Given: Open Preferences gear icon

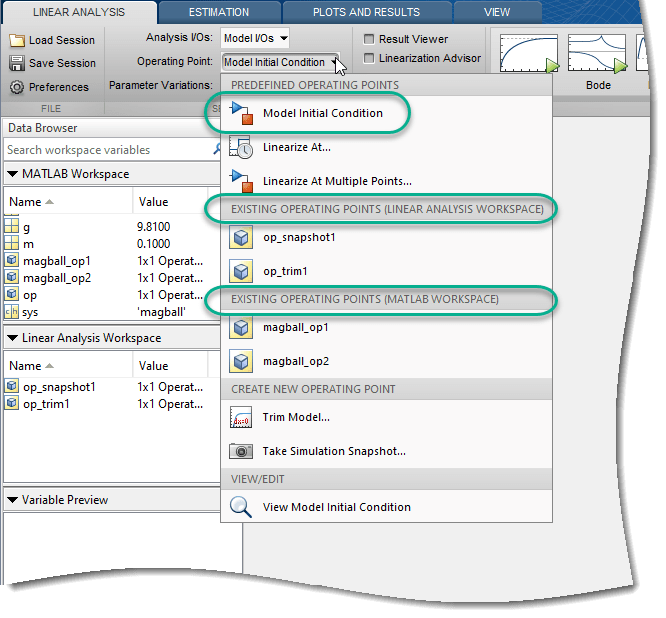Looking at the screenshot, I should click(x=17, y=87).
